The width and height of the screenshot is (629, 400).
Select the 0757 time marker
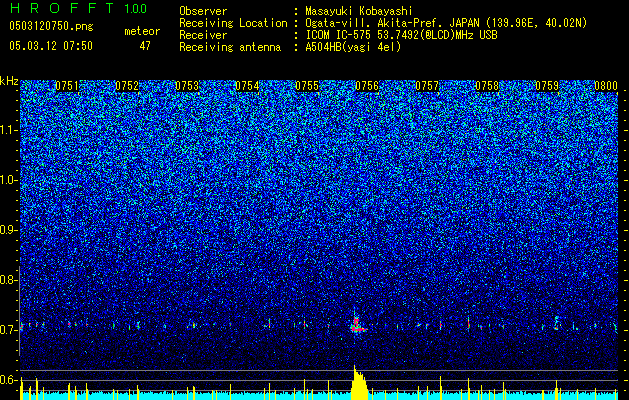(427, 86)
